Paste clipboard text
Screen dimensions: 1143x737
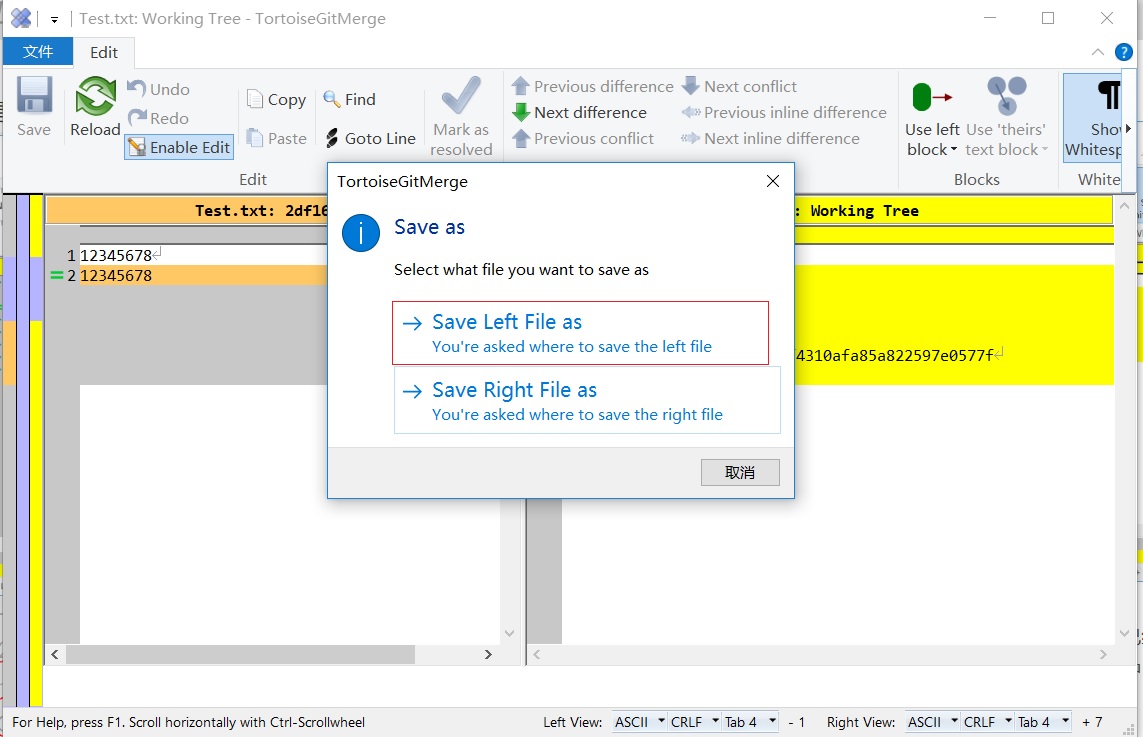276,139
